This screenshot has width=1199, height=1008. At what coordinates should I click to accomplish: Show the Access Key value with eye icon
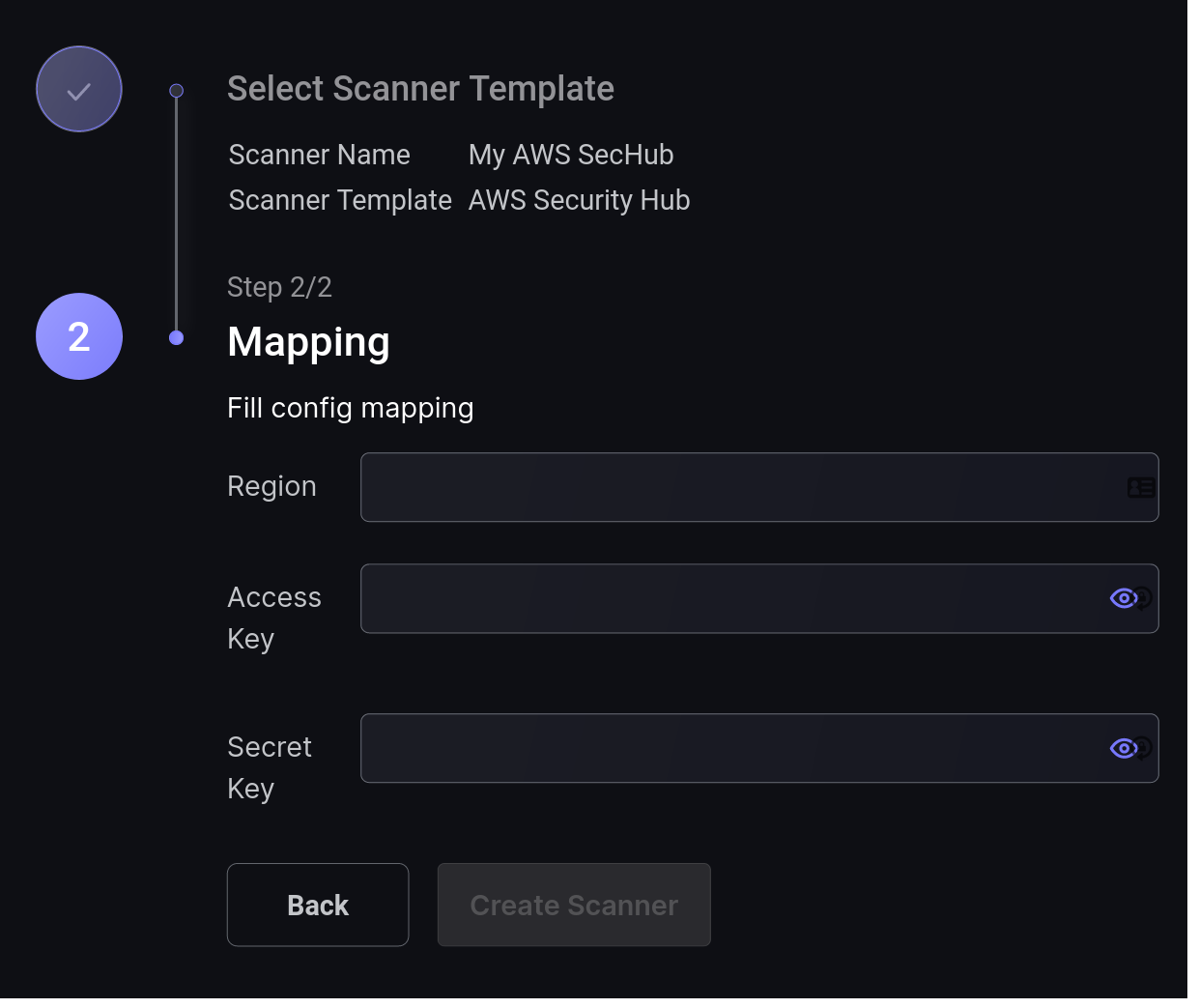(x=1122, y=598)
